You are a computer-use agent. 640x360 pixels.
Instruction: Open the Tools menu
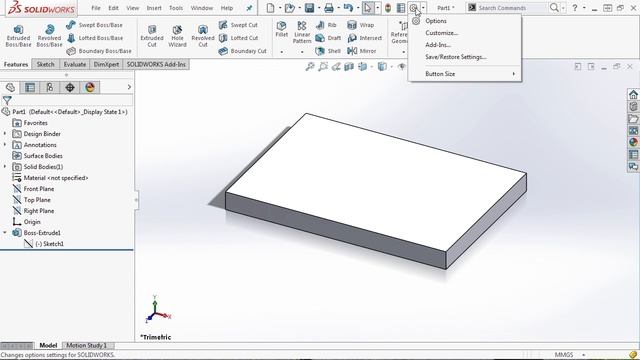(x=176, y=8)
